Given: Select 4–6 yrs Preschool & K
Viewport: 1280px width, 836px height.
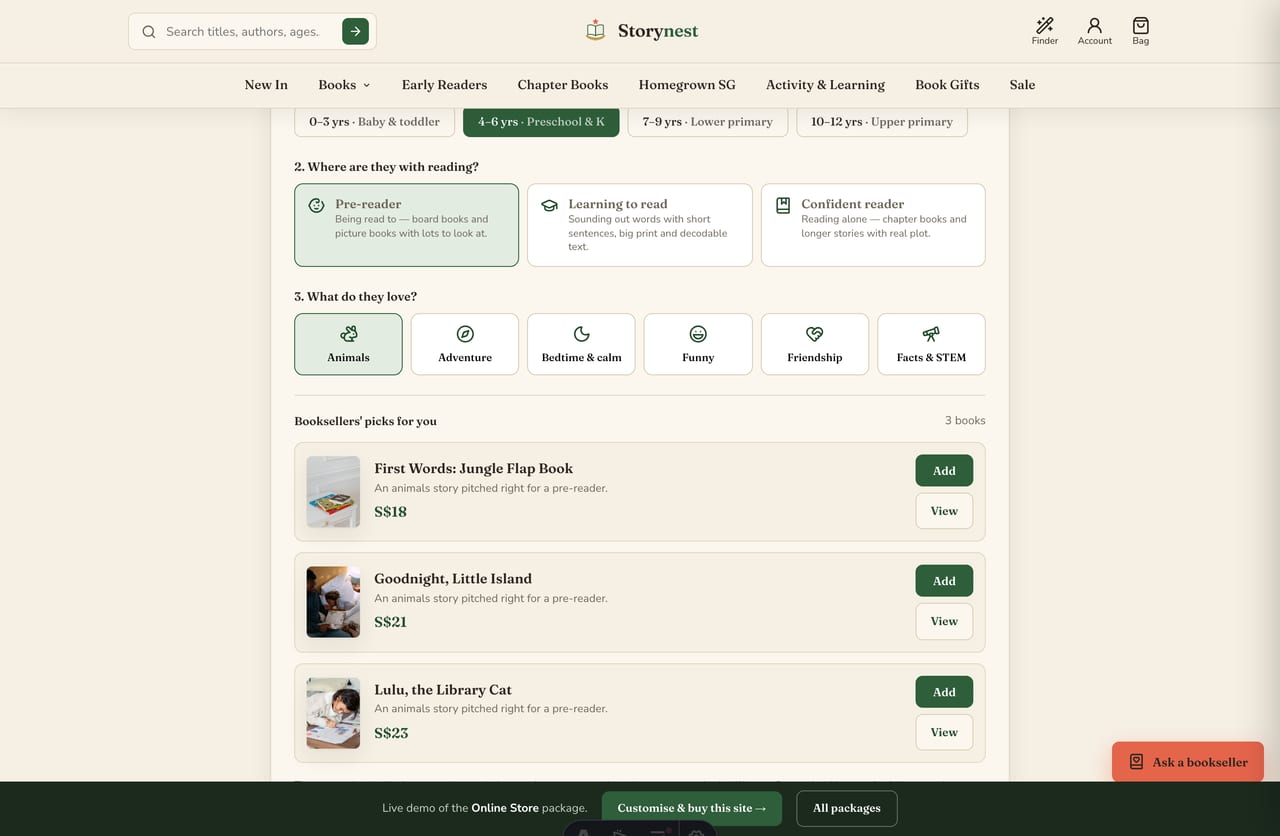Looking at the screenshot, I should (541, 122).
